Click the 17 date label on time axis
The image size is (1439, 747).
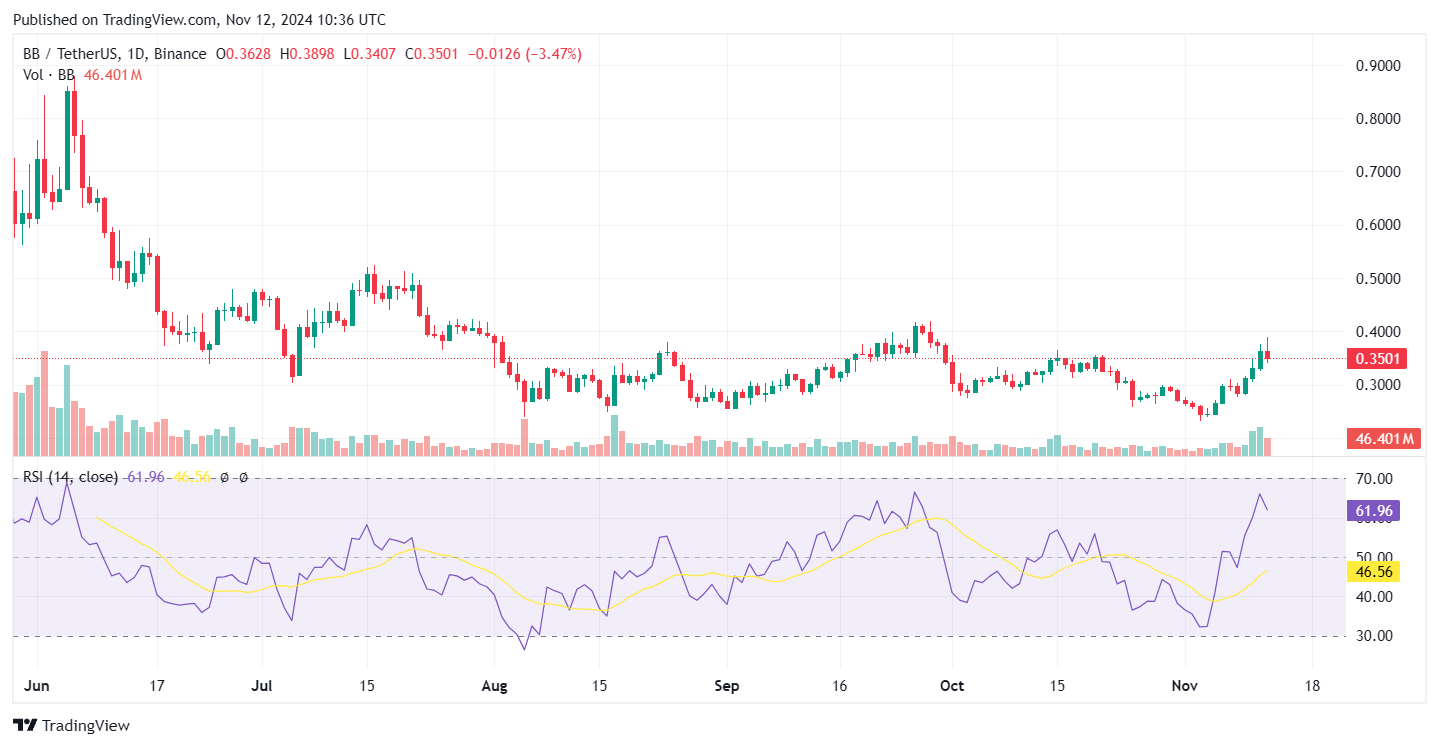[157, 686]
